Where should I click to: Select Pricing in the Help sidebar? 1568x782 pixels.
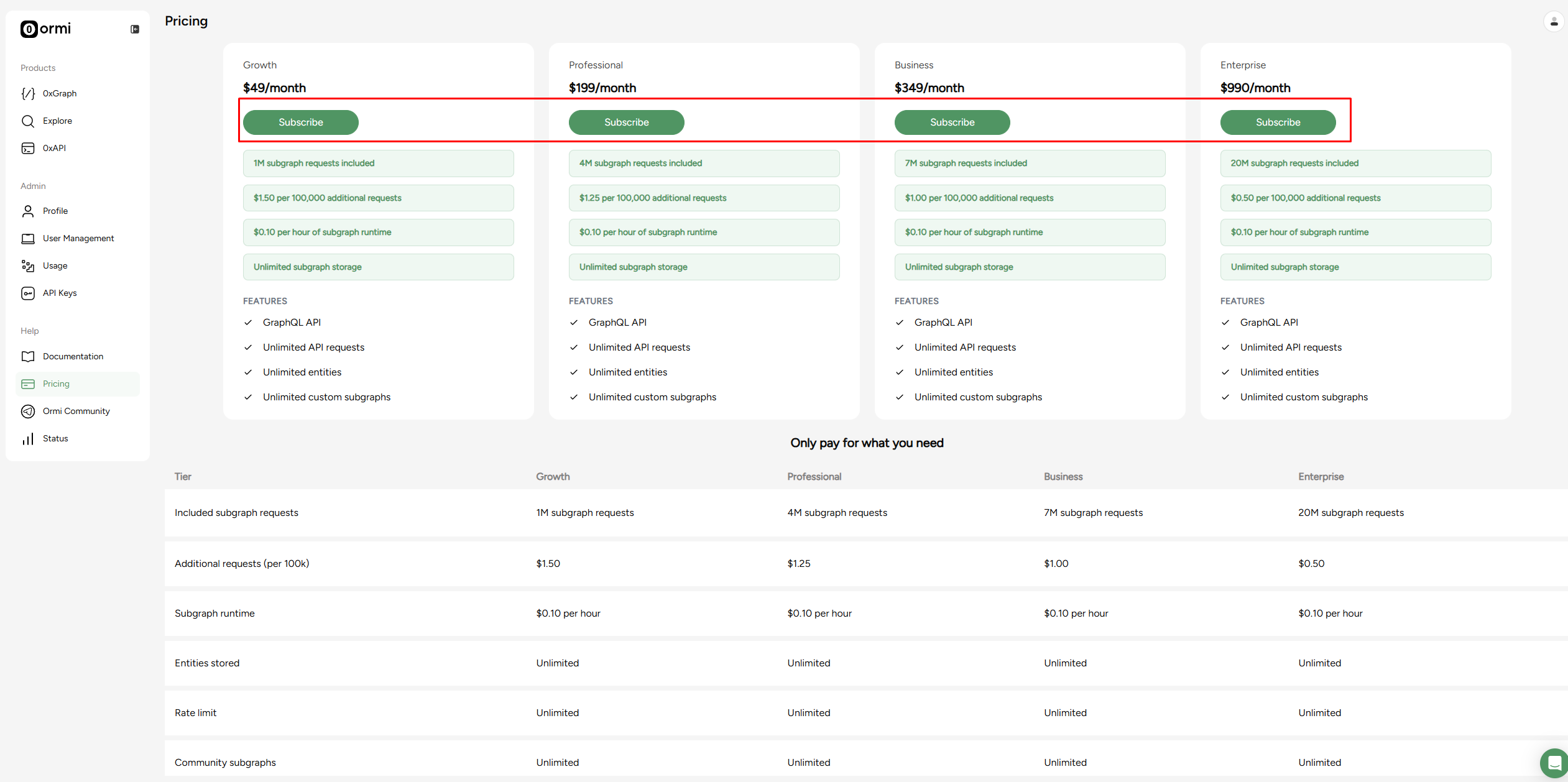click(x=77, y=384)
